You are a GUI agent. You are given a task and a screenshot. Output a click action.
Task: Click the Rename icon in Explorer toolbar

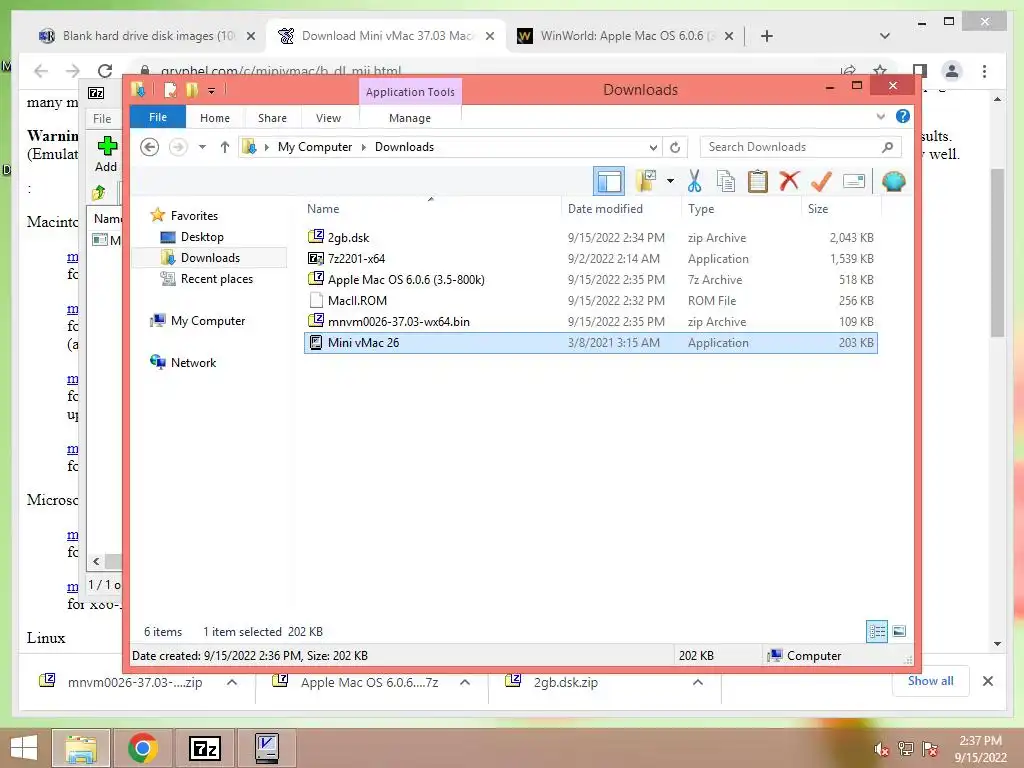[854, 181]
